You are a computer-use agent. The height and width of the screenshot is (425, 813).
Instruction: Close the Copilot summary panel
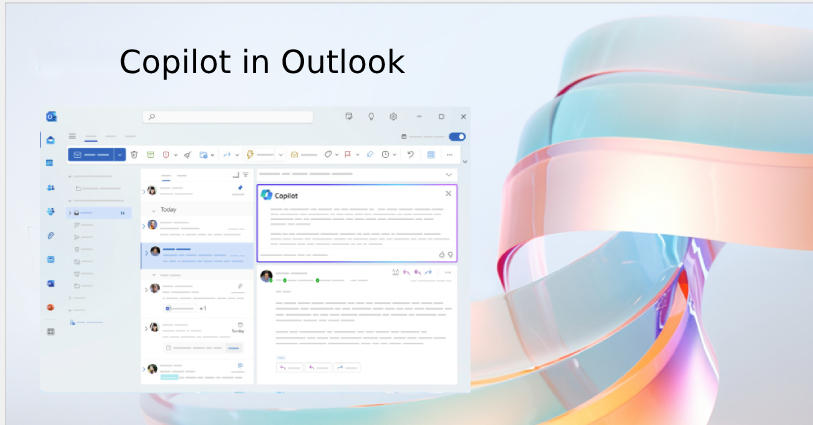[x=448, y=193]
